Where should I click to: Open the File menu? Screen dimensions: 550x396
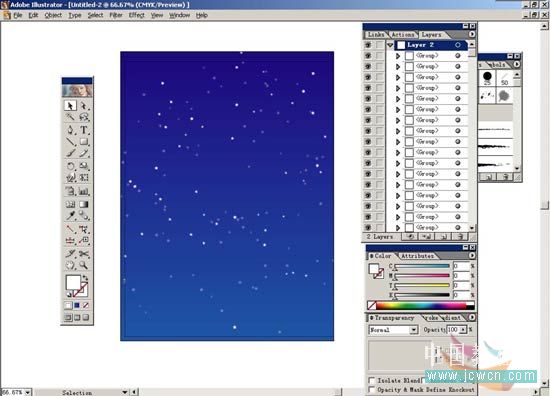point(18,15)
